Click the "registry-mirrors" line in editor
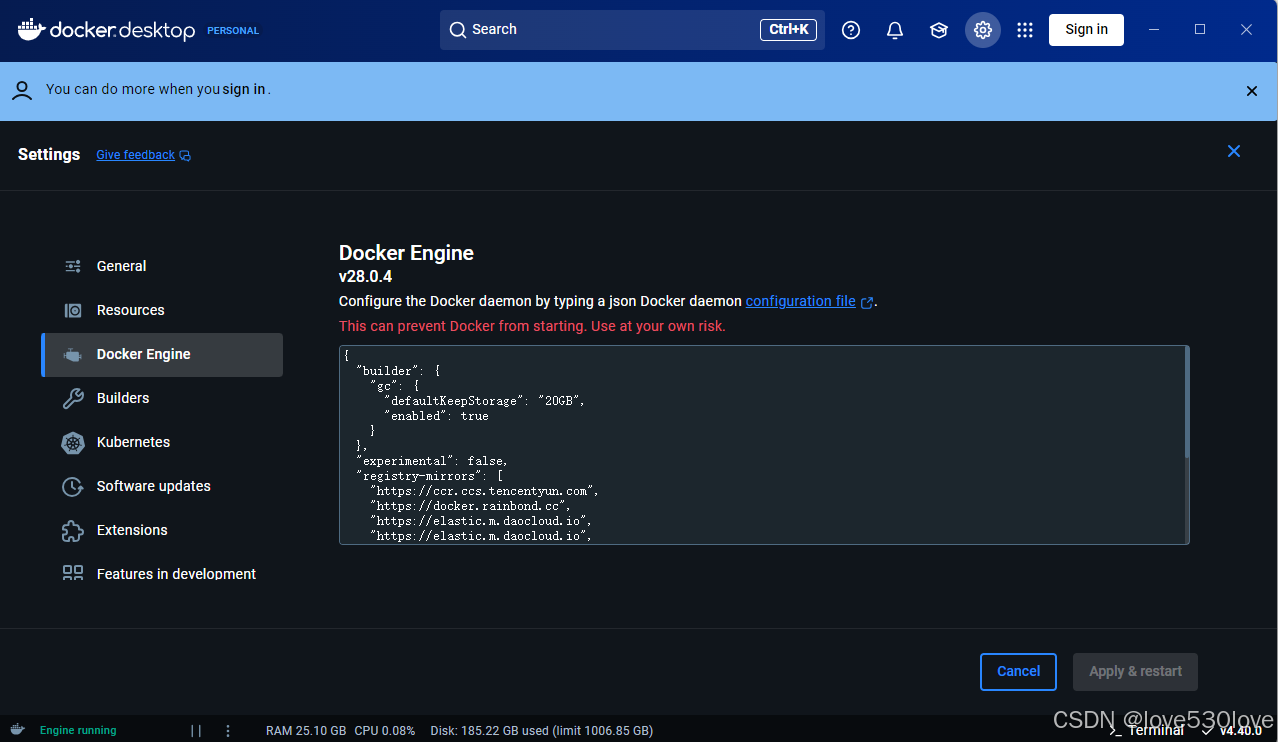 [429, 476]
